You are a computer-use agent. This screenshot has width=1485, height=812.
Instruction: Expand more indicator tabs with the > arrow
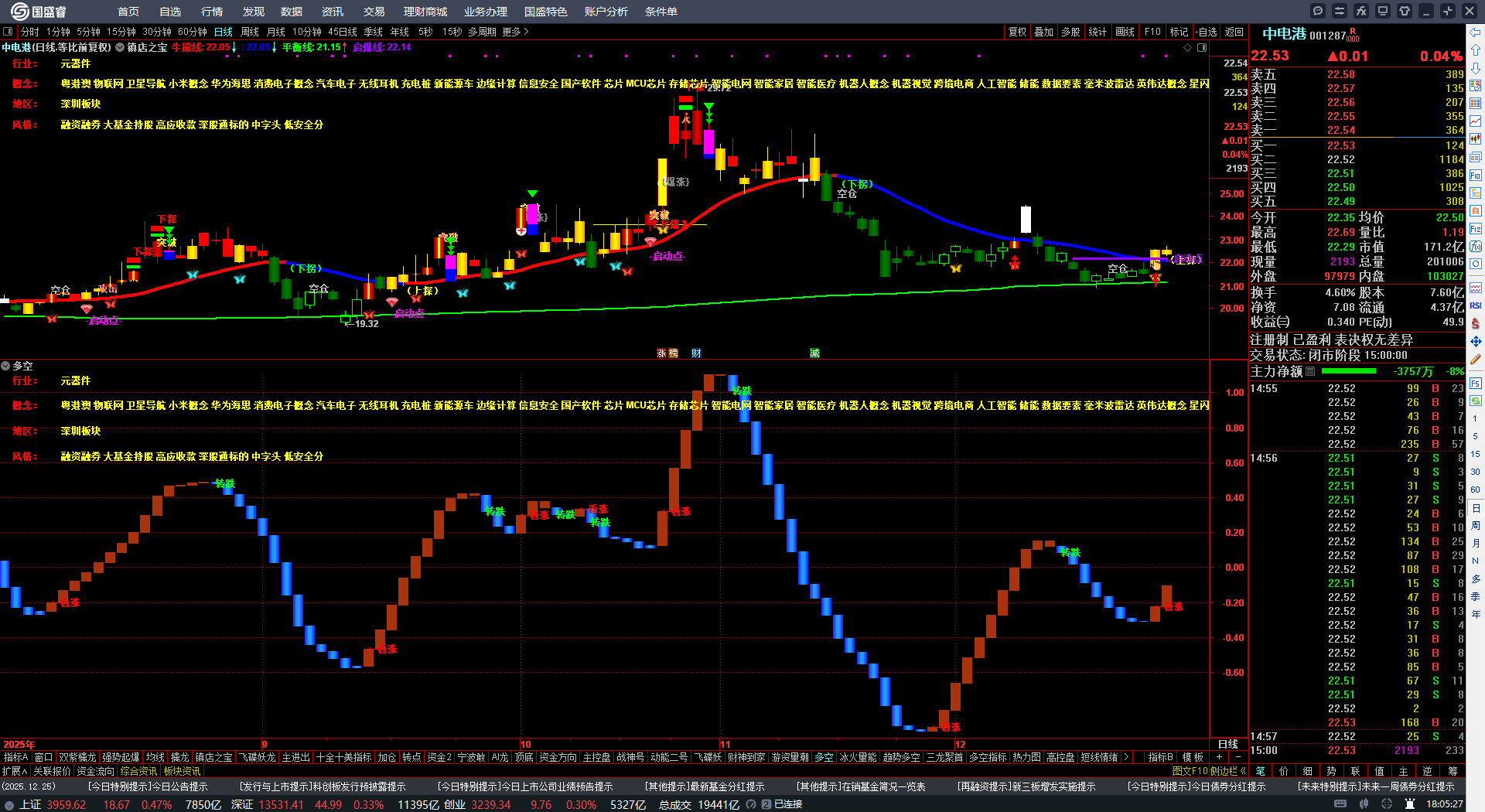(x=1126, y=757)
